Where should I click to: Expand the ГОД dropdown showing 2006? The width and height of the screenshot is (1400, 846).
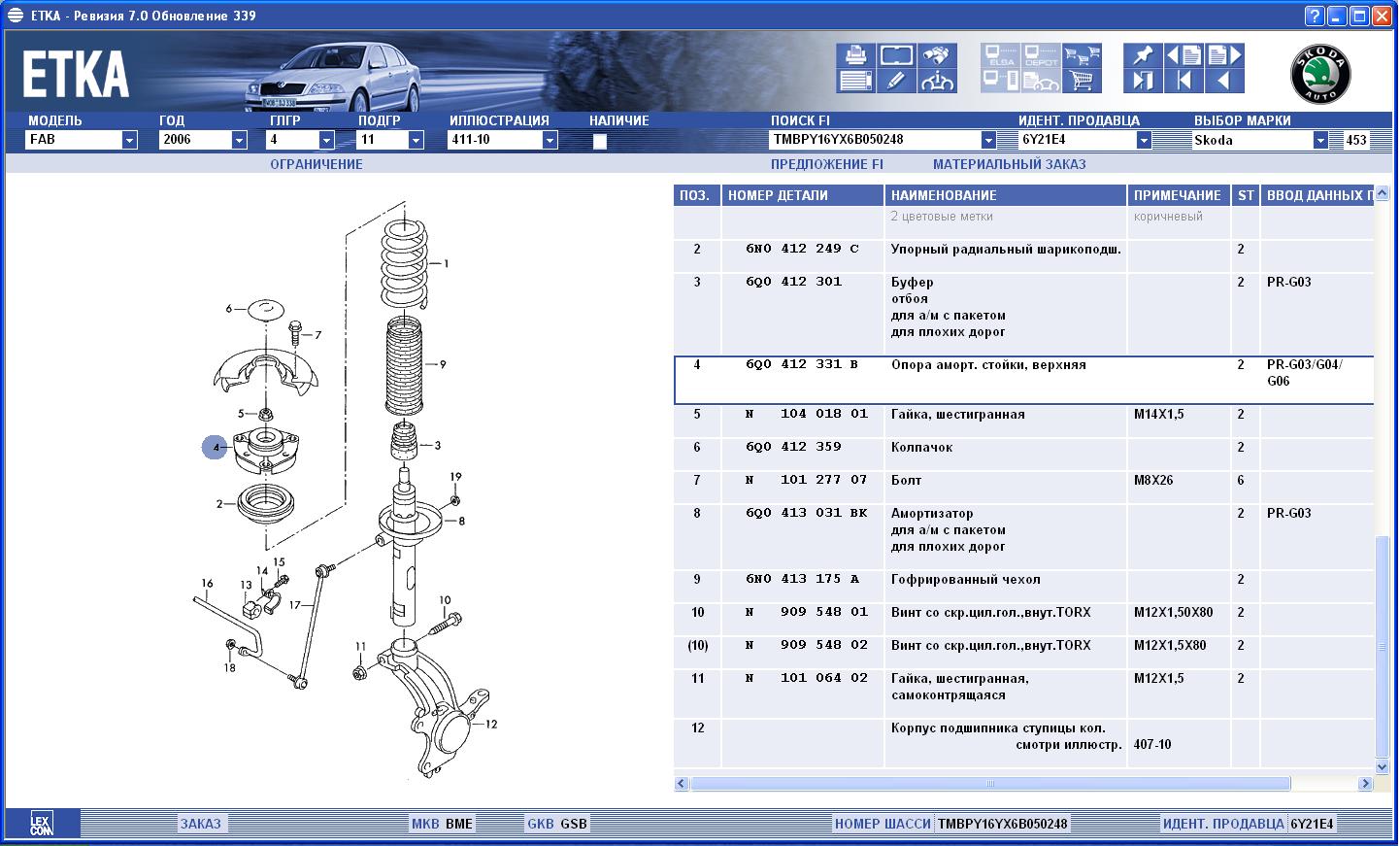[239, 140]
